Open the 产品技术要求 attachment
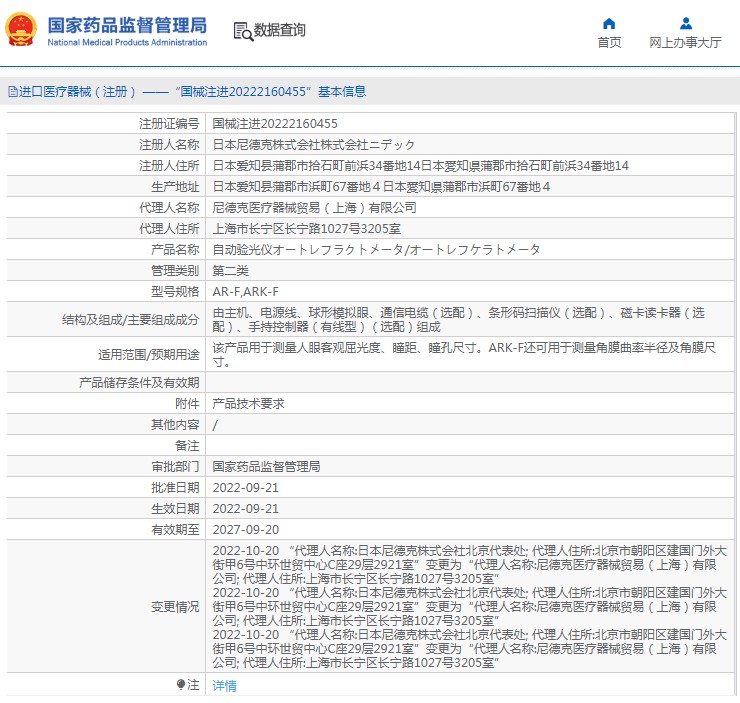The image size is (740, 703). 248,403
